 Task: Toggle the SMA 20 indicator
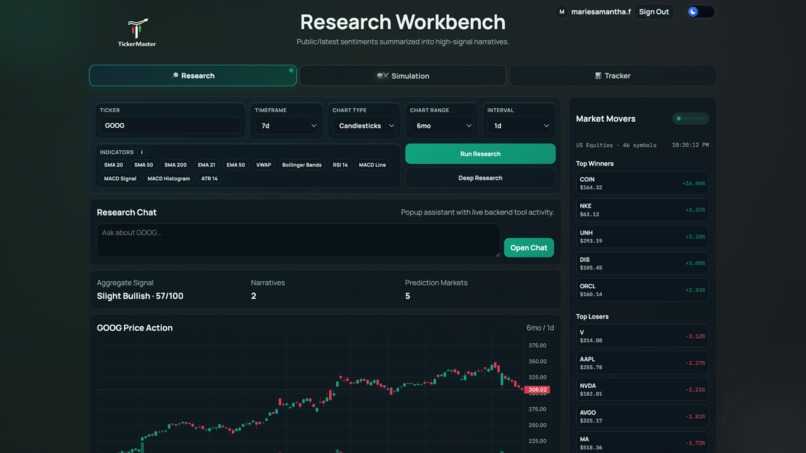tap(114, 165)
